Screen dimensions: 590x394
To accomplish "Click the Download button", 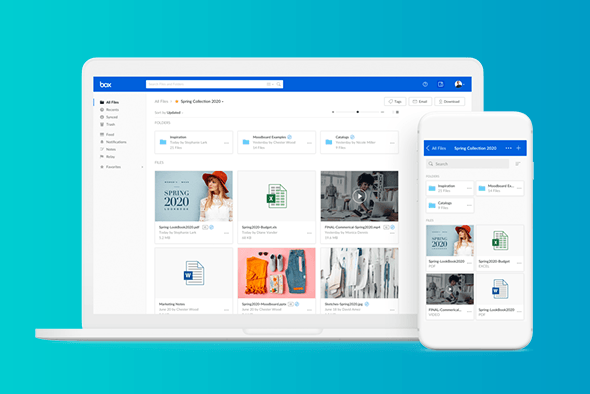I will [450, 102].
